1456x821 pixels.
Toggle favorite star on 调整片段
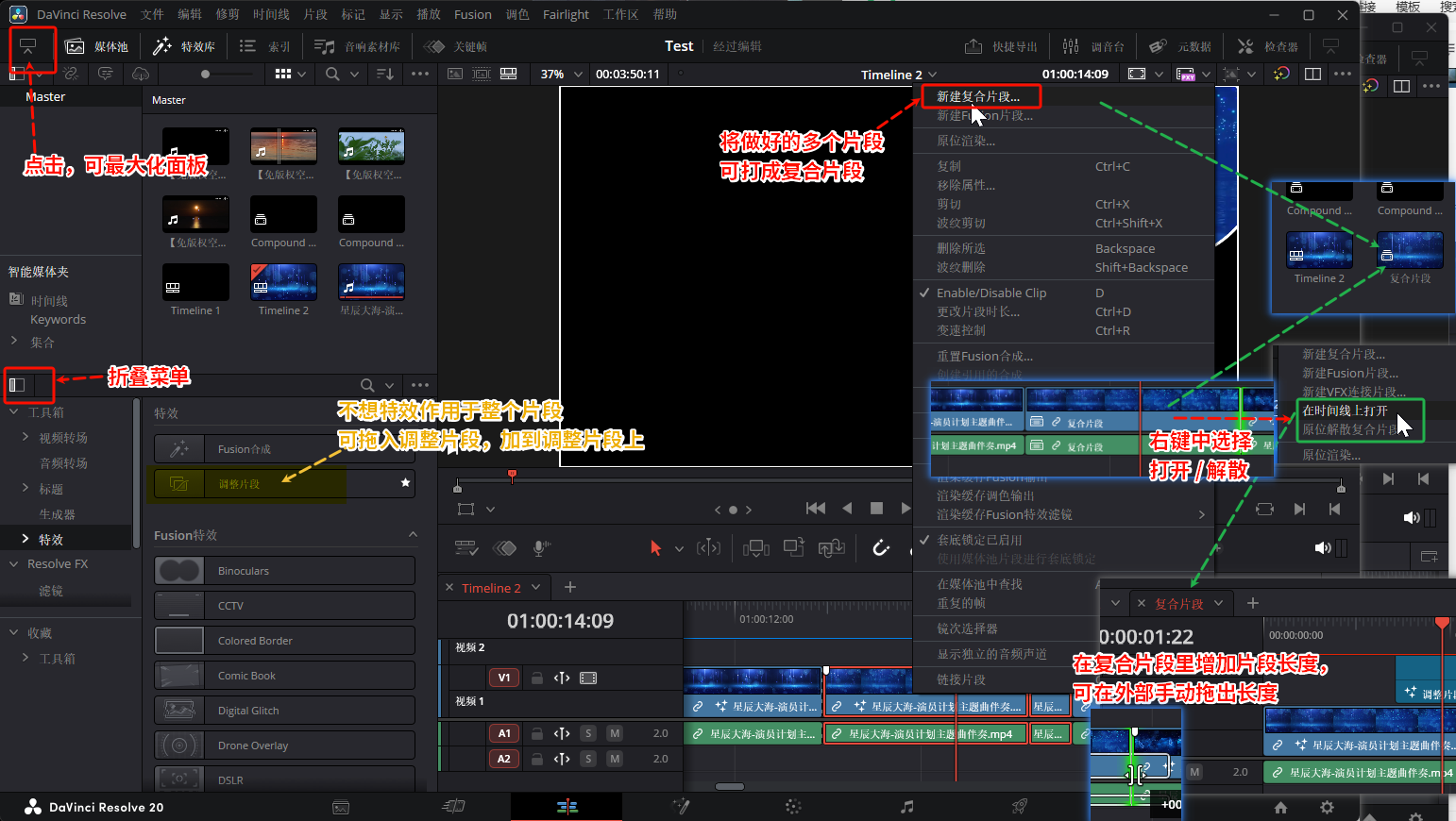pos(405,483)
